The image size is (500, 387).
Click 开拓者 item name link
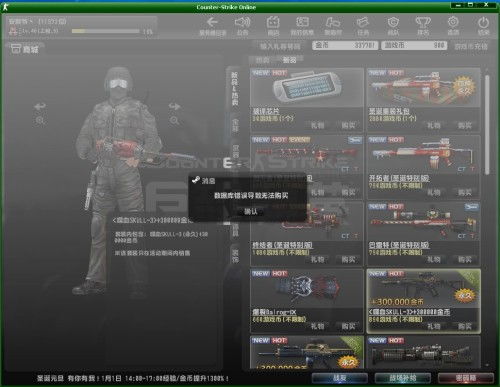click(x=399, y=178)
